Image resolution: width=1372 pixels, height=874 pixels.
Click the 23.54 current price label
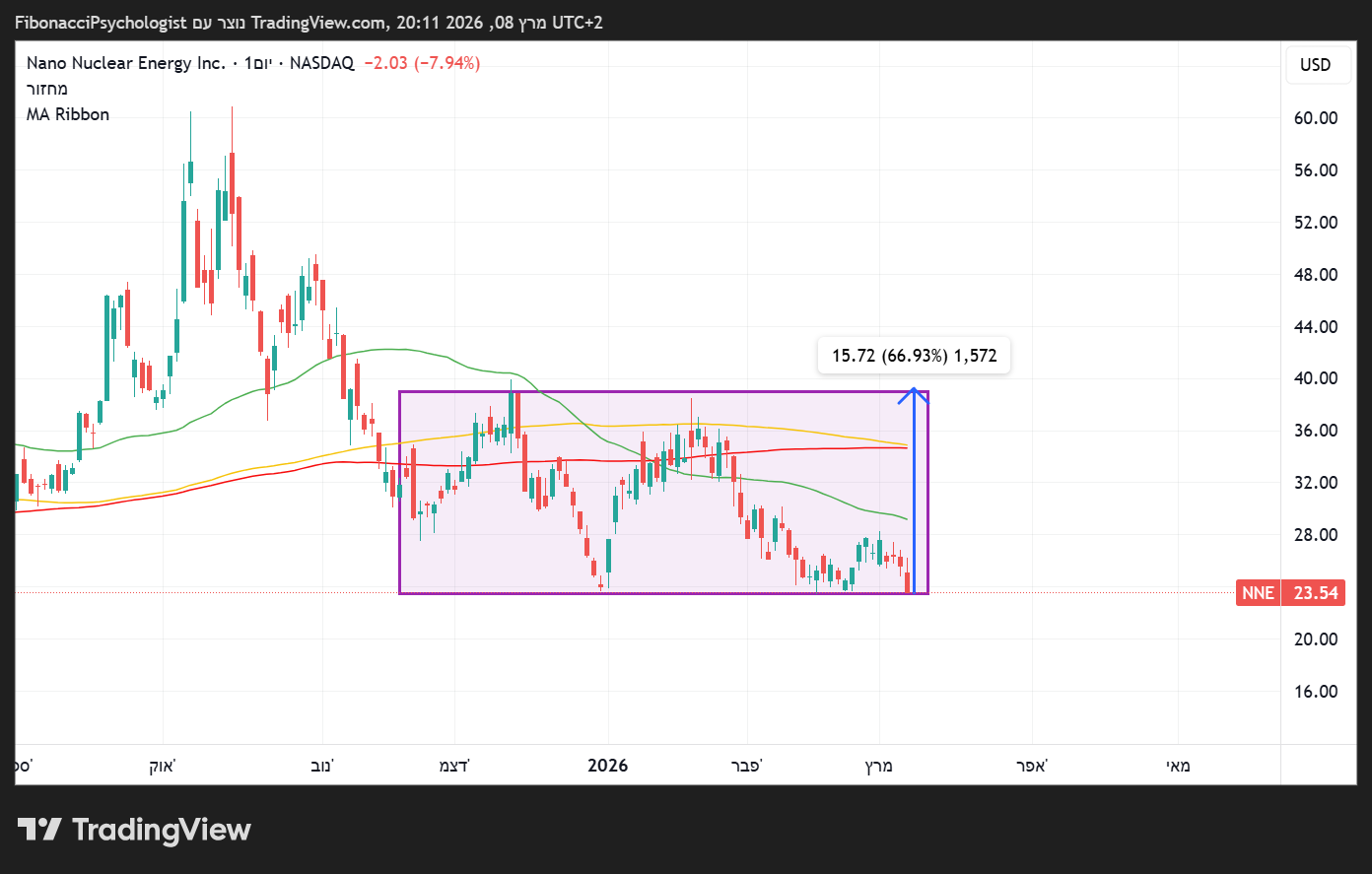pyautogui.click(x=1316, y=593)
